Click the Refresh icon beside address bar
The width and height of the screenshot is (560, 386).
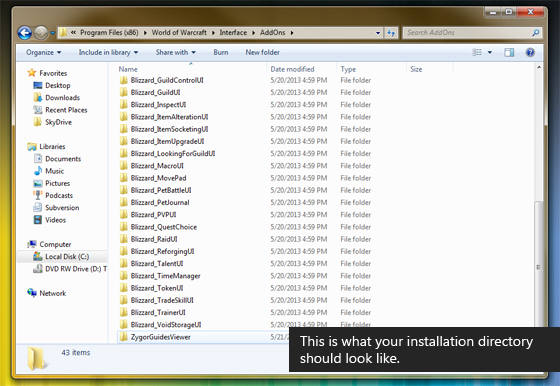[391, 33]
